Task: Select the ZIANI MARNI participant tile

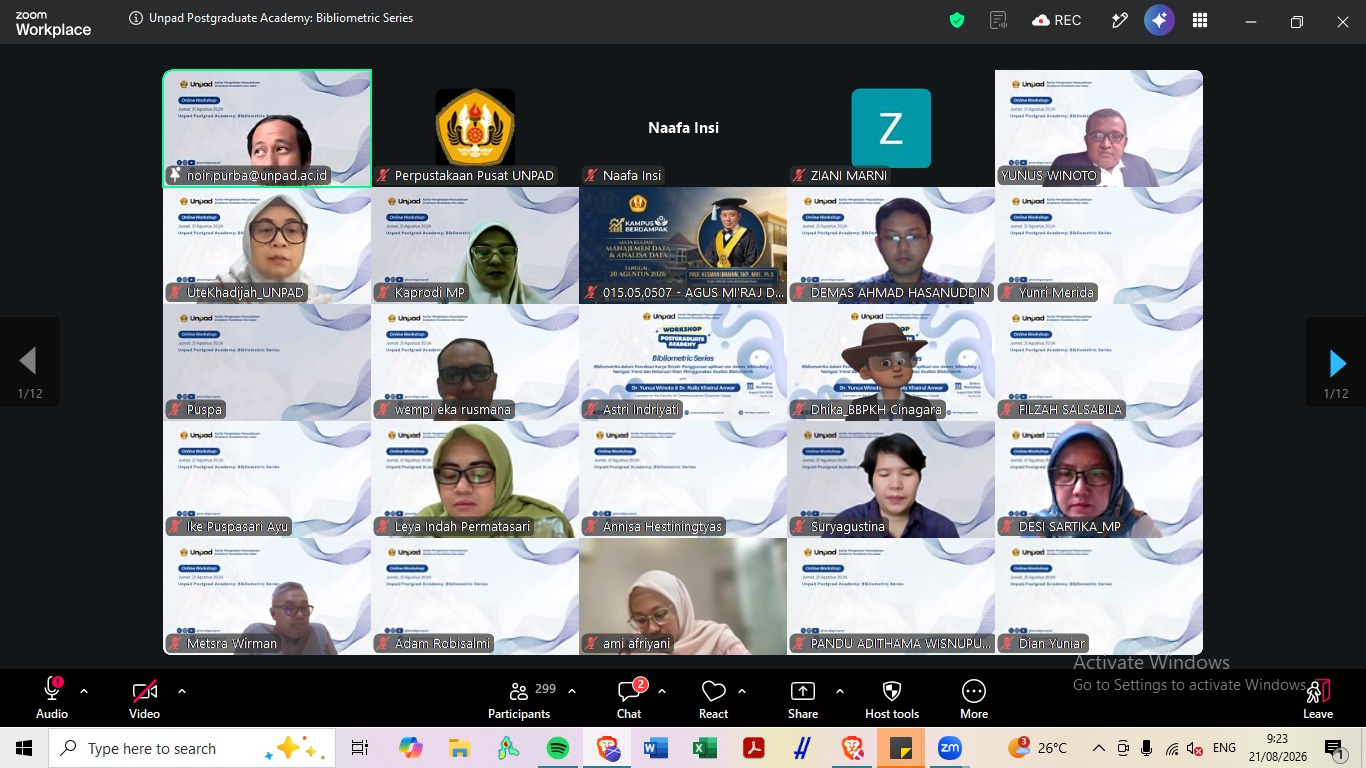Action: coord(891,128)
